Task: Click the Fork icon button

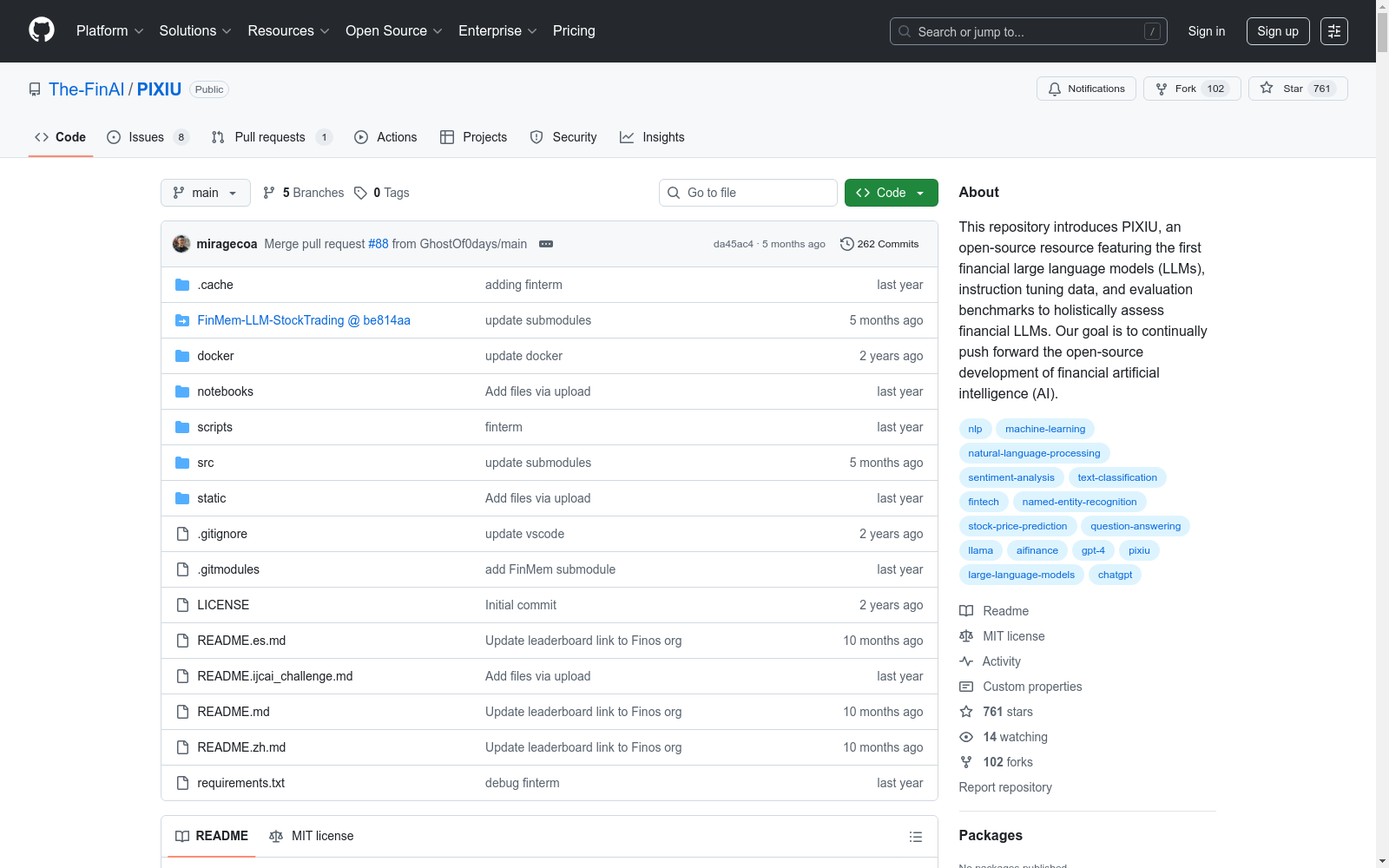Action: 1162,89
